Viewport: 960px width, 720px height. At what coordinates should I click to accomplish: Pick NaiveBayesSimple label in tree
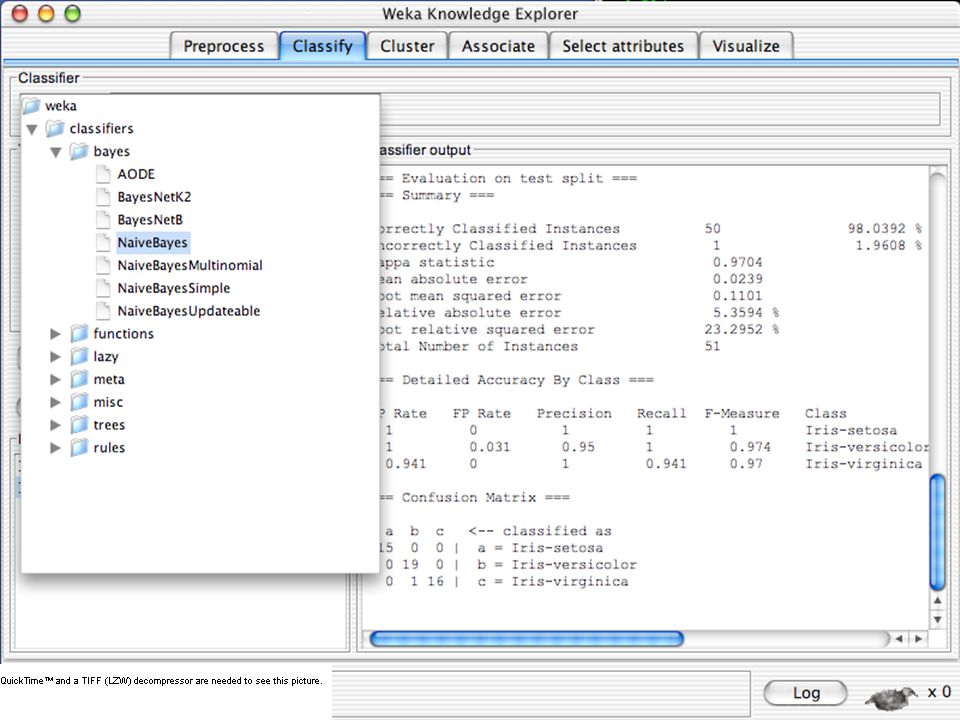coord(174,288)
